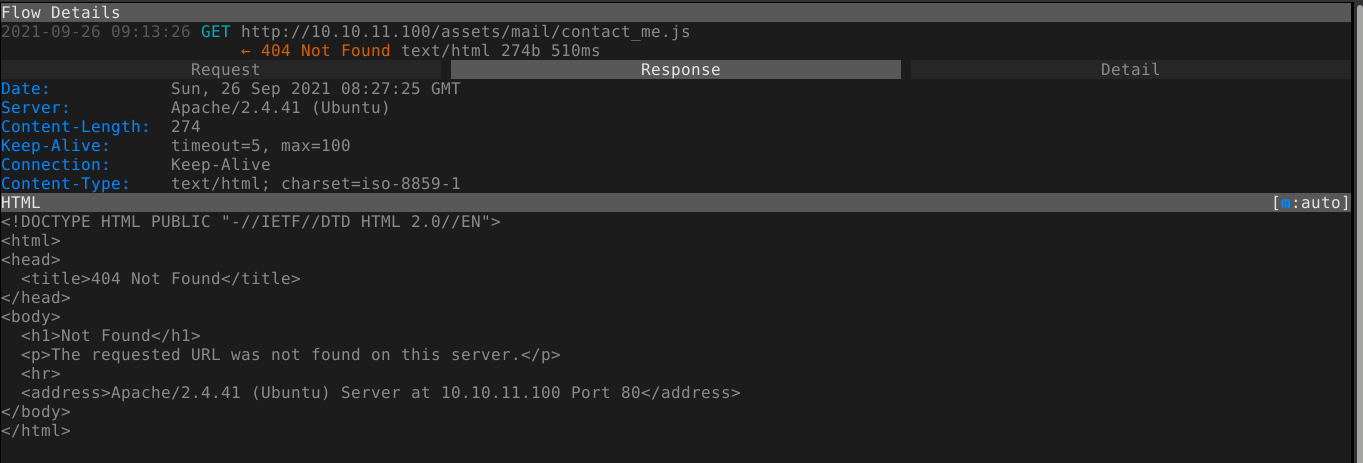Select the Response tab
Image resolution: width=1363 pixels, height=463 pixels.
(x=680, y=70)
